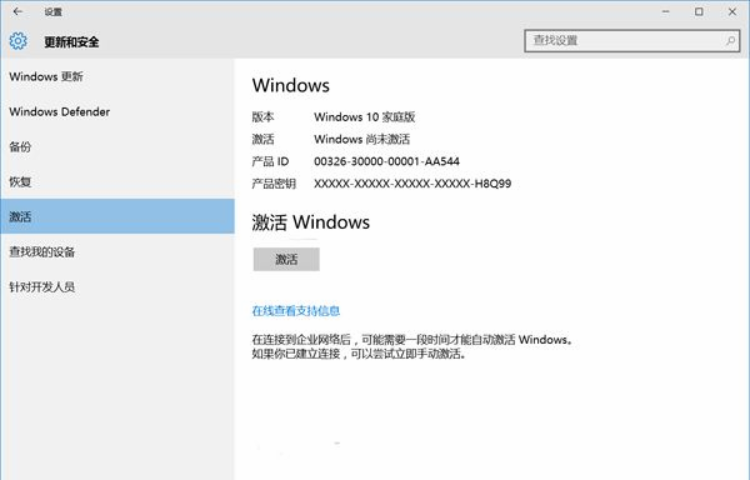Click the magnifier icon in search box
This screenshot has height=480, width=750.
[x=730, y=41]
